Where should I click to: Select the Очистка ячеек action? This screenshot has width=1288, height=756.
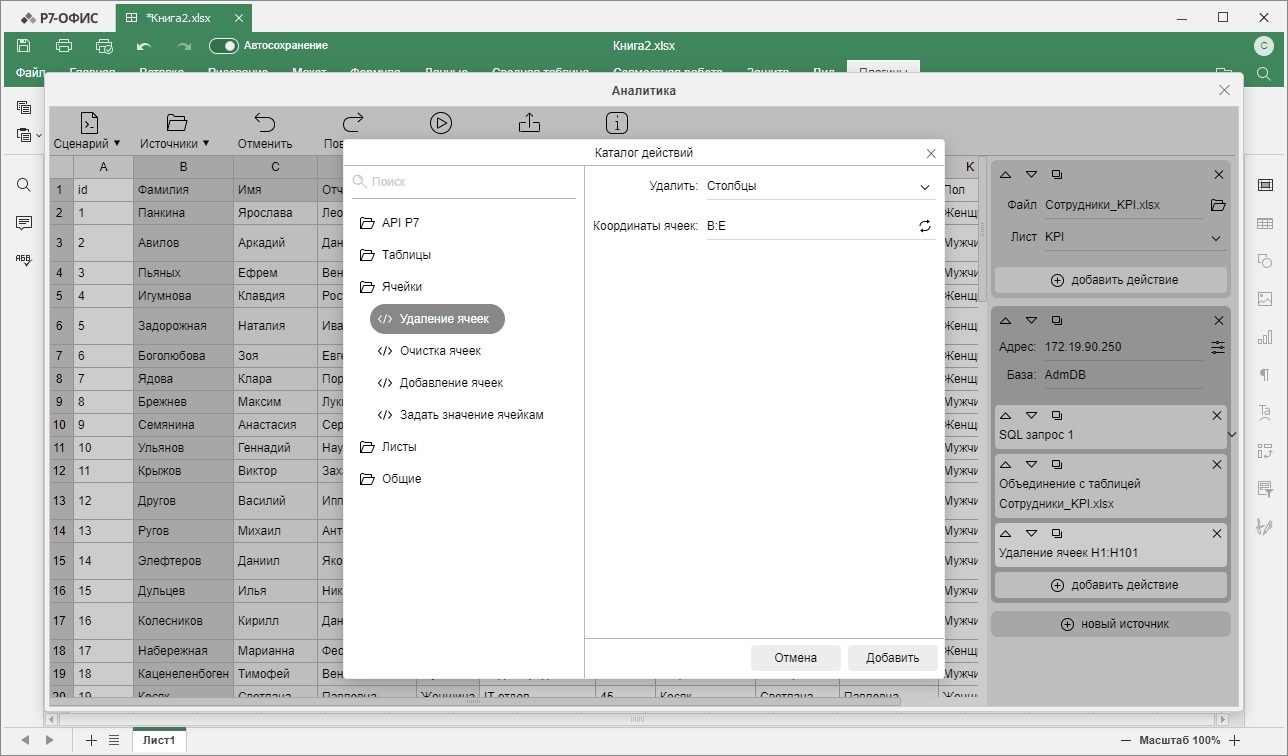(x=429, y=351)
